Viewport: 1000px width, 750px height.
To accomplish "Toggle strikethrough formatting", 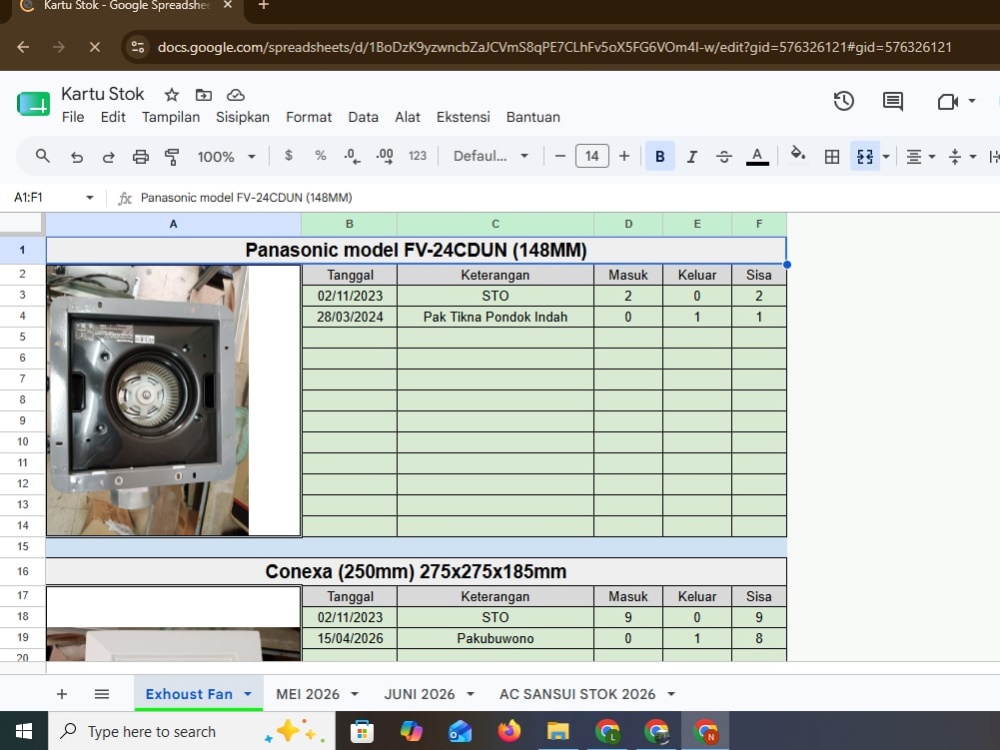I will [x=724, y=156].
